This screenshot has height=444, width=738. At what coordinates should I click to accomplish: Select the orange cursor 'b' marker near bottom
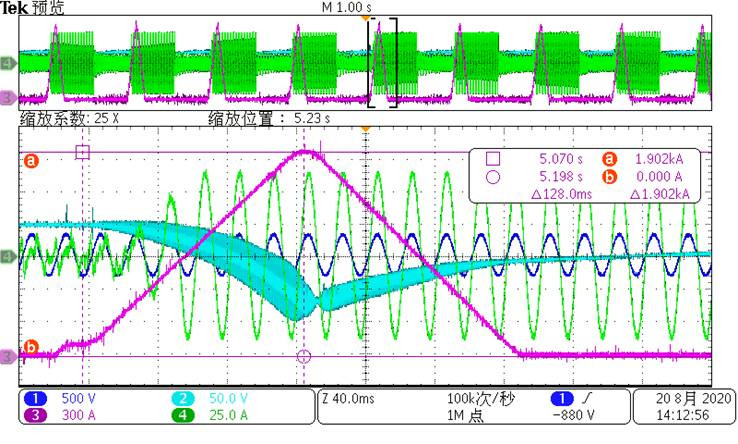point(30,347)
